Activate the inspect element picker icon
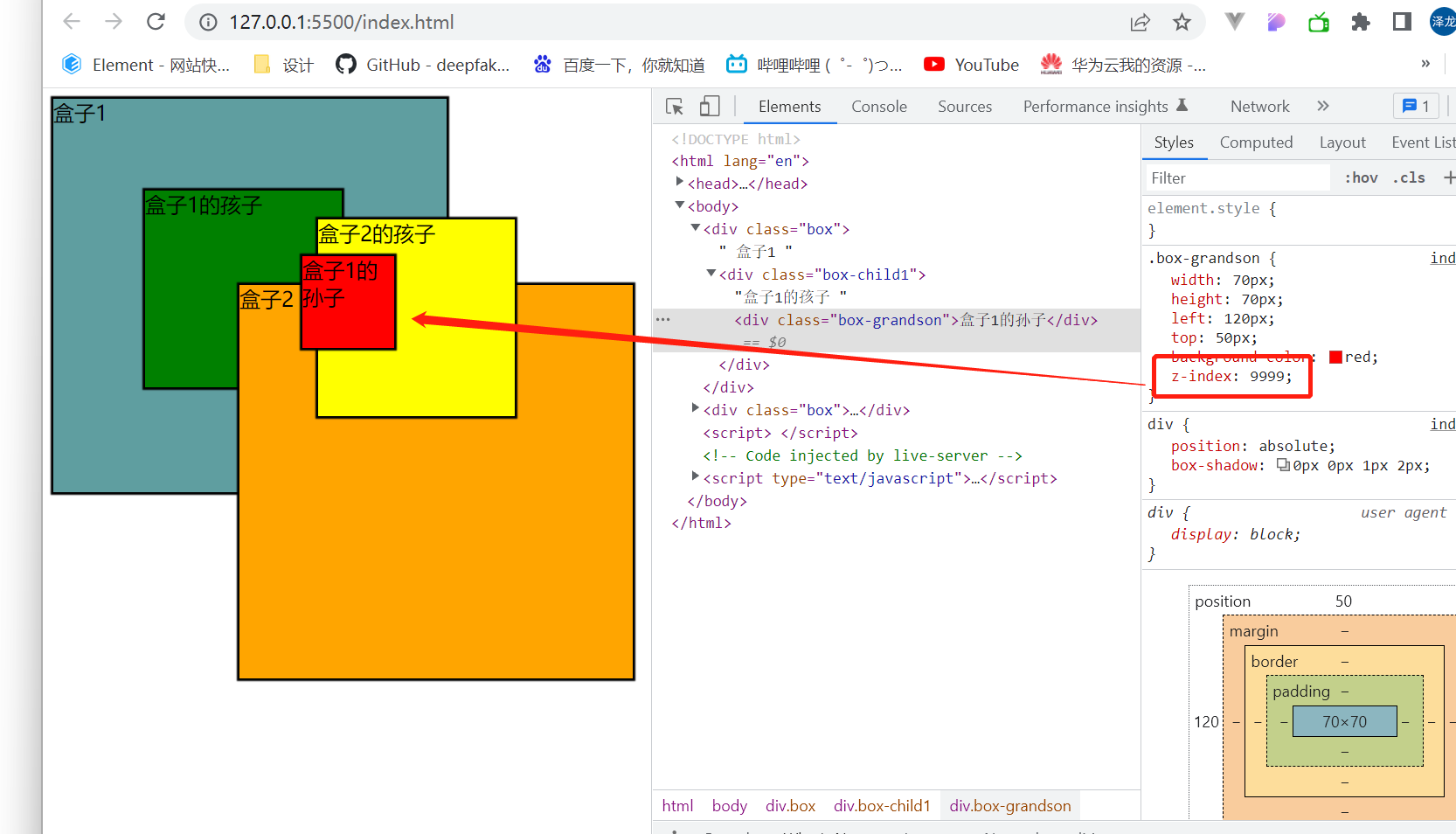The height and width of the screenshot is (834, 1456). [x=675, y=107]
